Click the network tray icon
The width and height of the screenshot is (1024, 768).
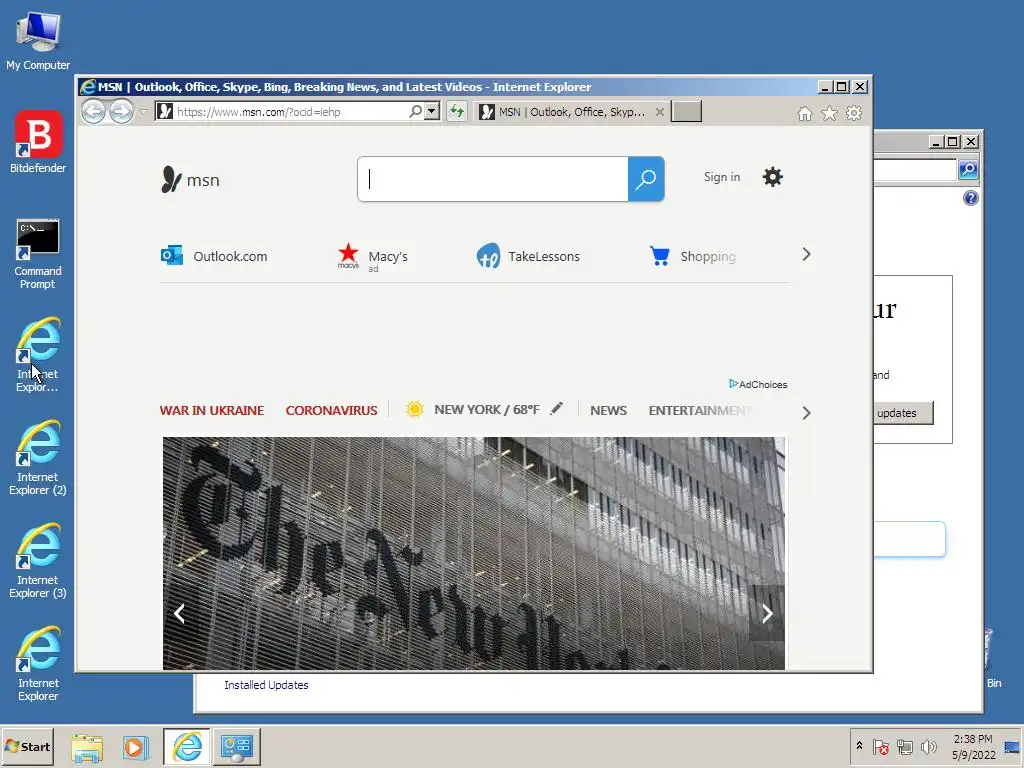point(904,746)
